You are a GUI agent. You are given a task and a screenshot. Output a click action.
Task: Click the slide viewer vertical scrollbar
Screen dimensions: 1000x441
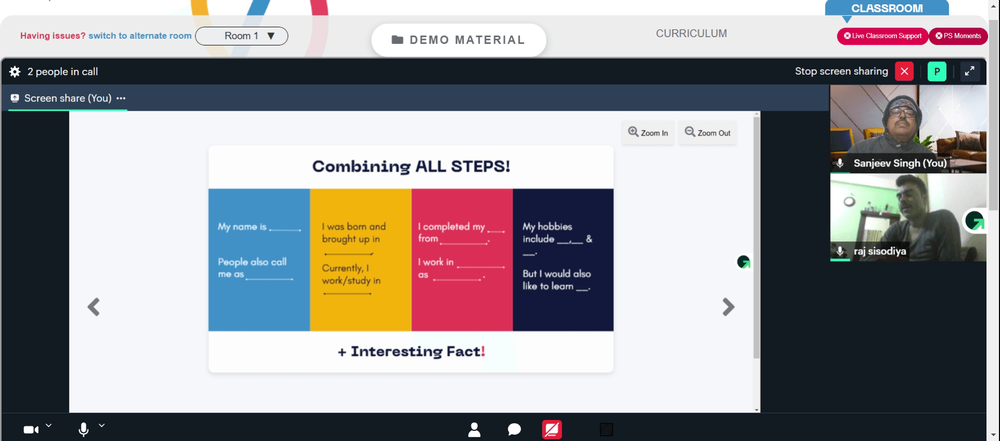coord(756,236)
